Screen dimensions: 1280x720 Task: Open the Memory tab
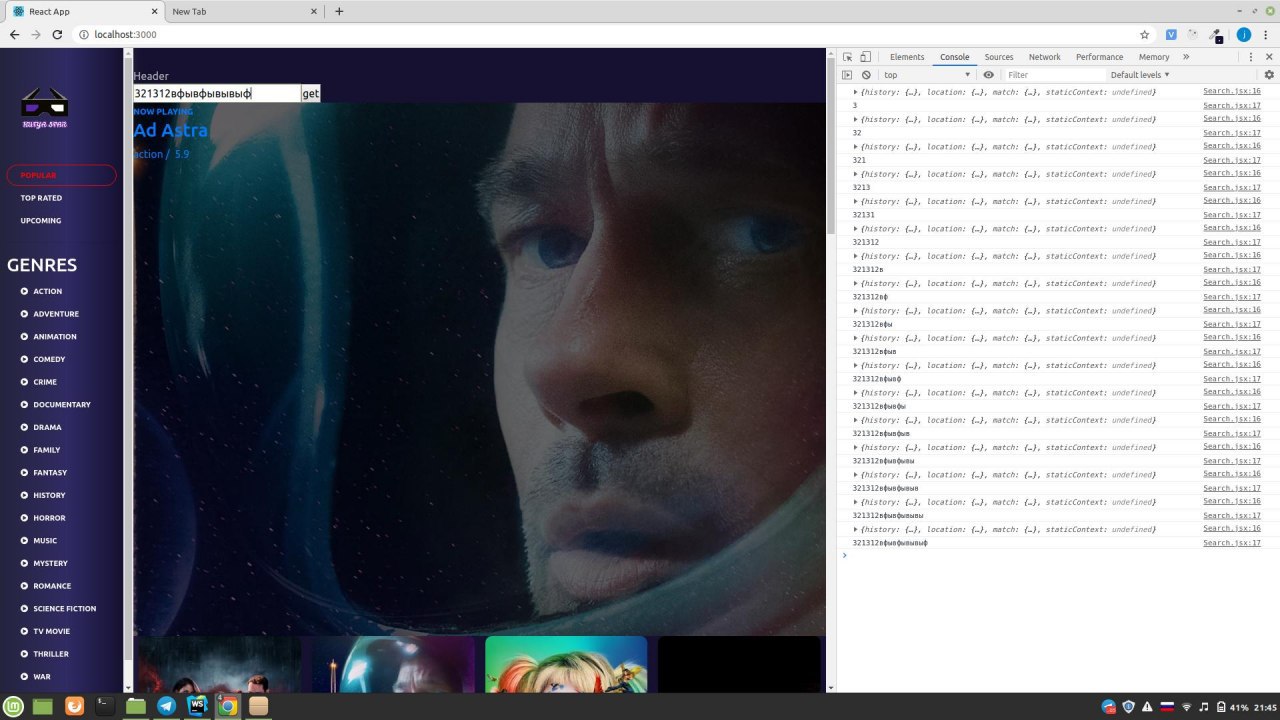1154,57
